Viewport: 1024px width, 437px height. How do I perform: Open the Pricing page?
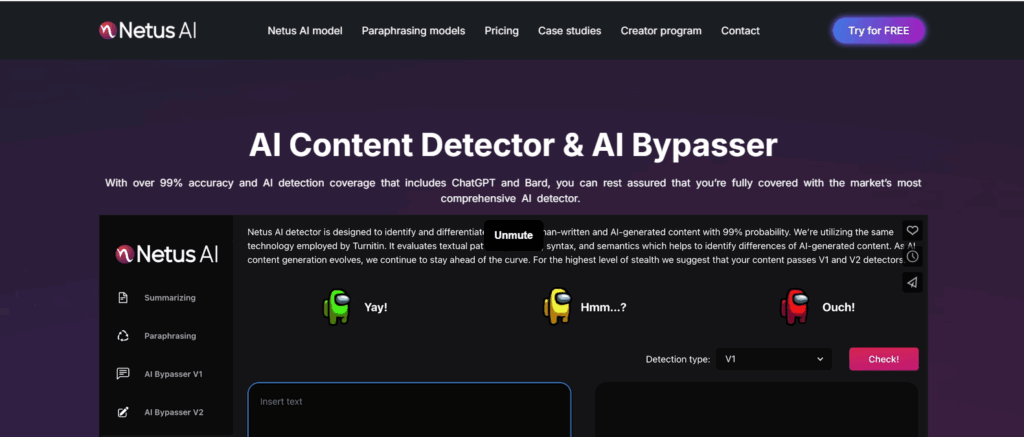pos(501,31)
